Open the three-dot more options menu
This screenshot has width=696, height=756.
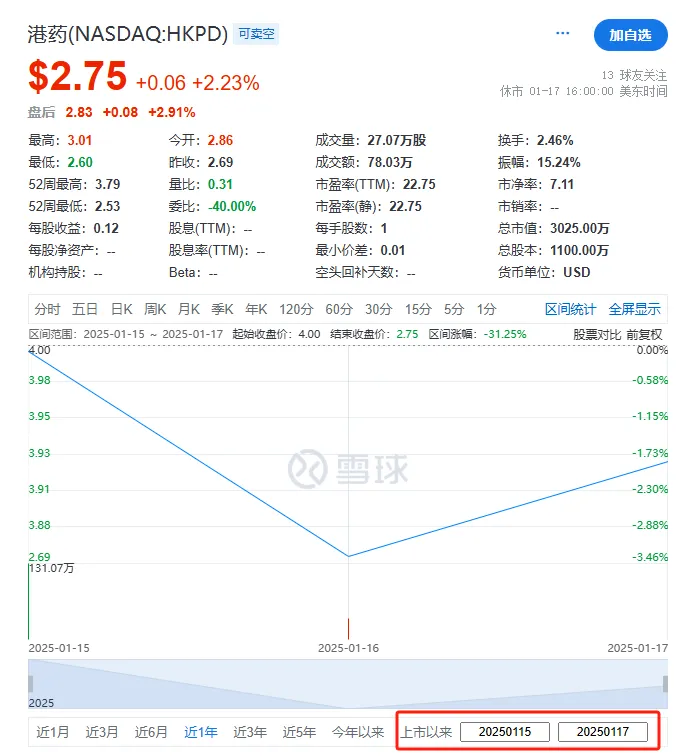(x=562, y=33)
